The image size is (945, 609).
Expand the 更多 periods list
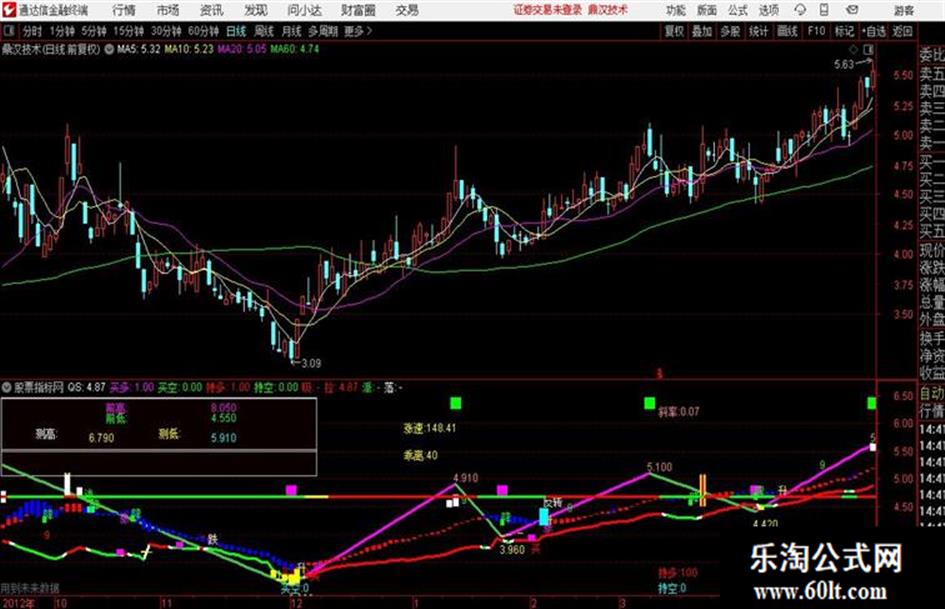point(358,31)
